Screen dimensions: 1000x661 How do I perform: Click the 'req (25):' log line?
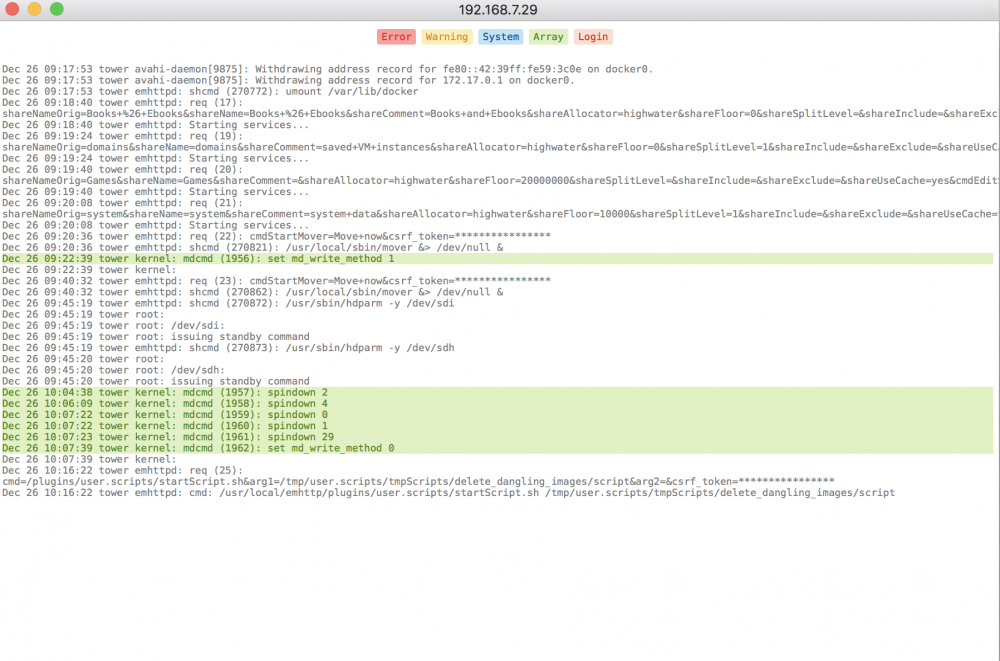[122, 470]
